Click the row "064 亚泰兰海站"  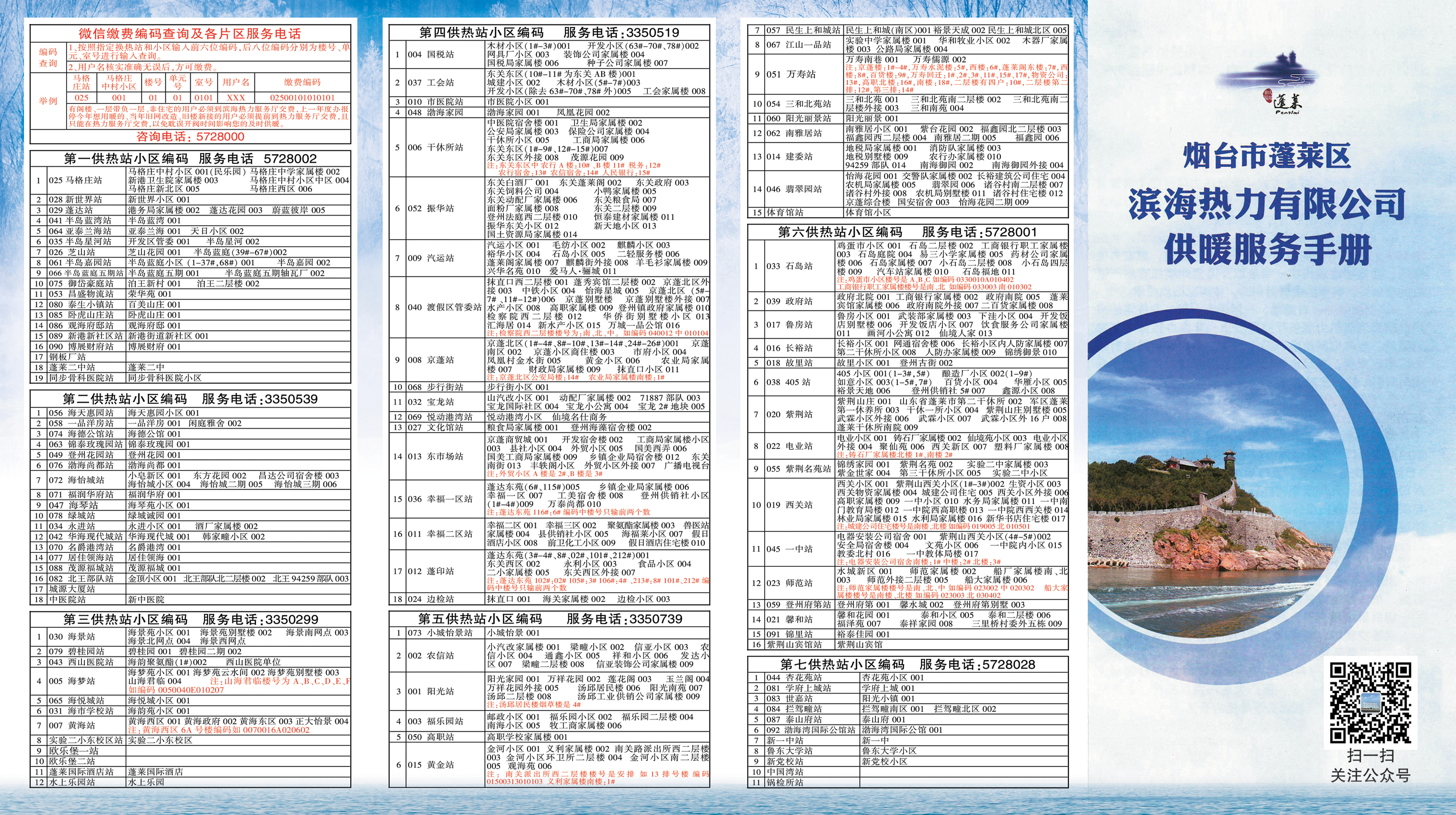(191, 231)
